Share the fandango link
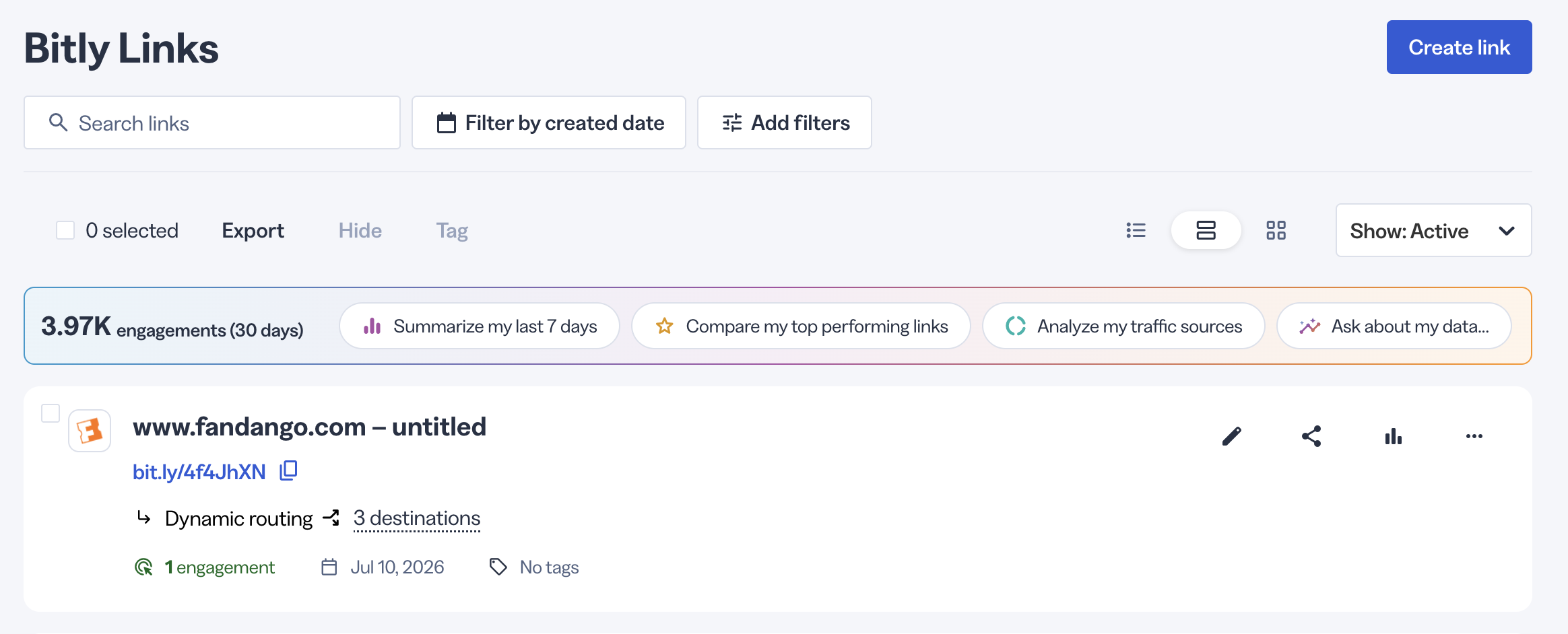Viewport: 1568px width, 634px height. [x=1311, y=436]
